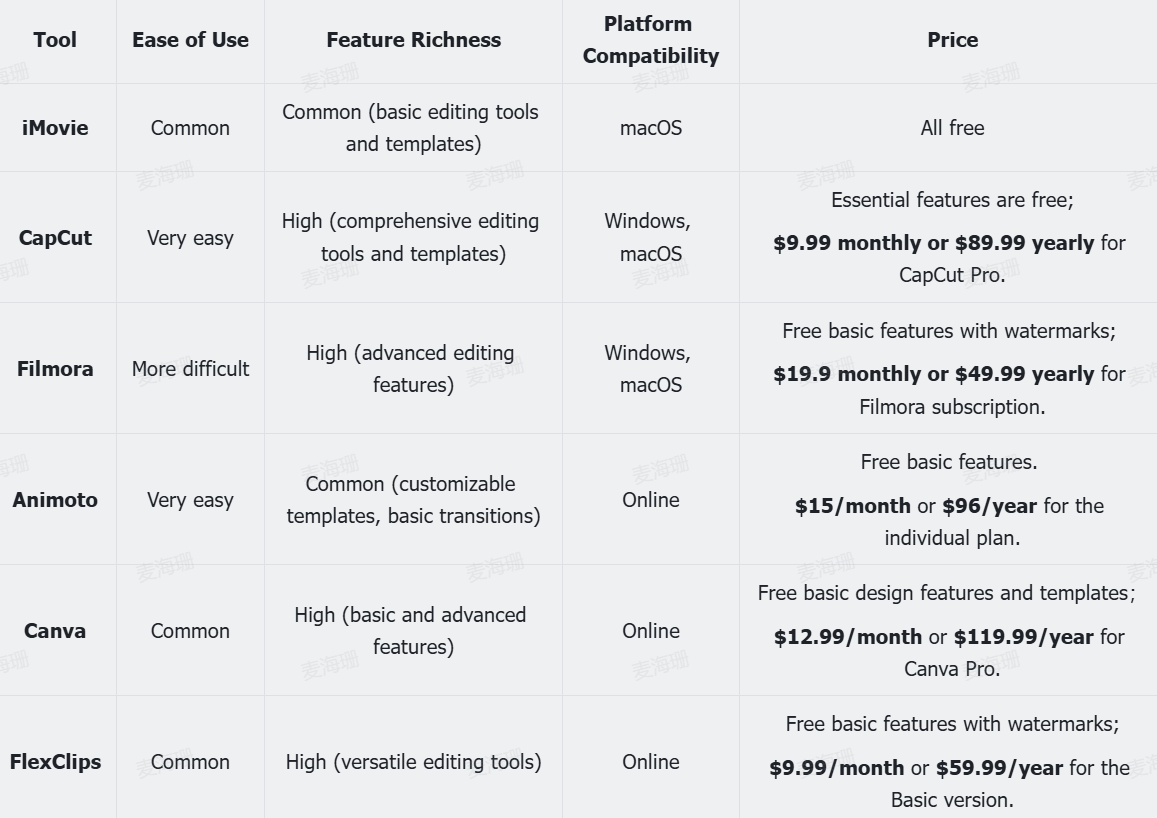Screen dimensions: 1157x818
Task: Select "High (versatile editing tools)" cell
Action: tap(413, 762)
